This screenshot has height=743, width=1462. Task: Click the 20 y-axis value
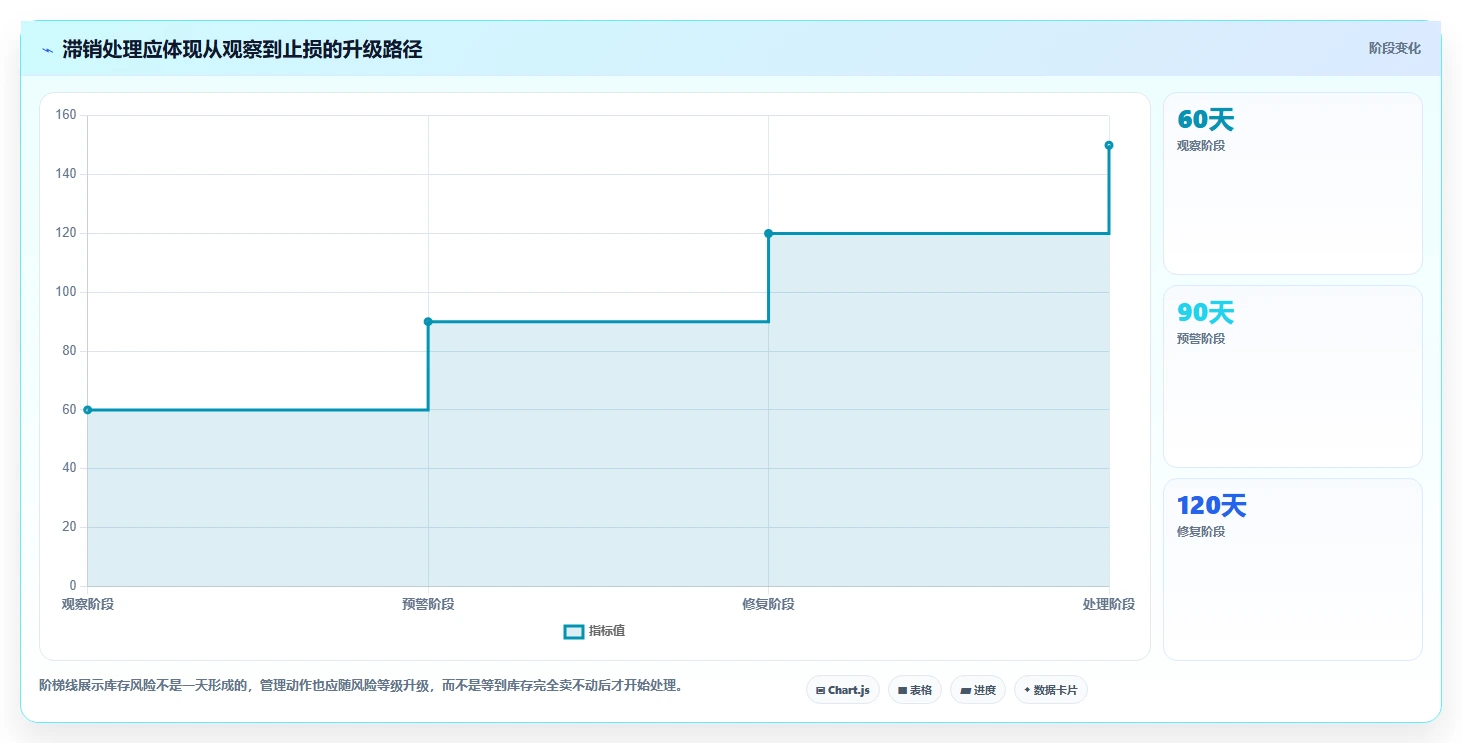[x=69, y=527]
